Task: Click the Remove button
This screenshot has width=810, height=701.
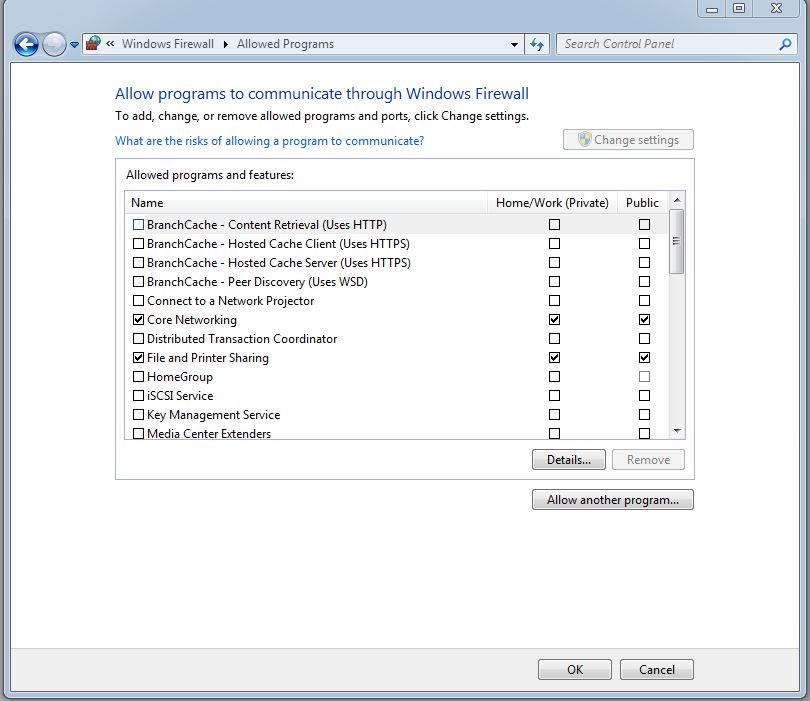Action: coord(648,460)
